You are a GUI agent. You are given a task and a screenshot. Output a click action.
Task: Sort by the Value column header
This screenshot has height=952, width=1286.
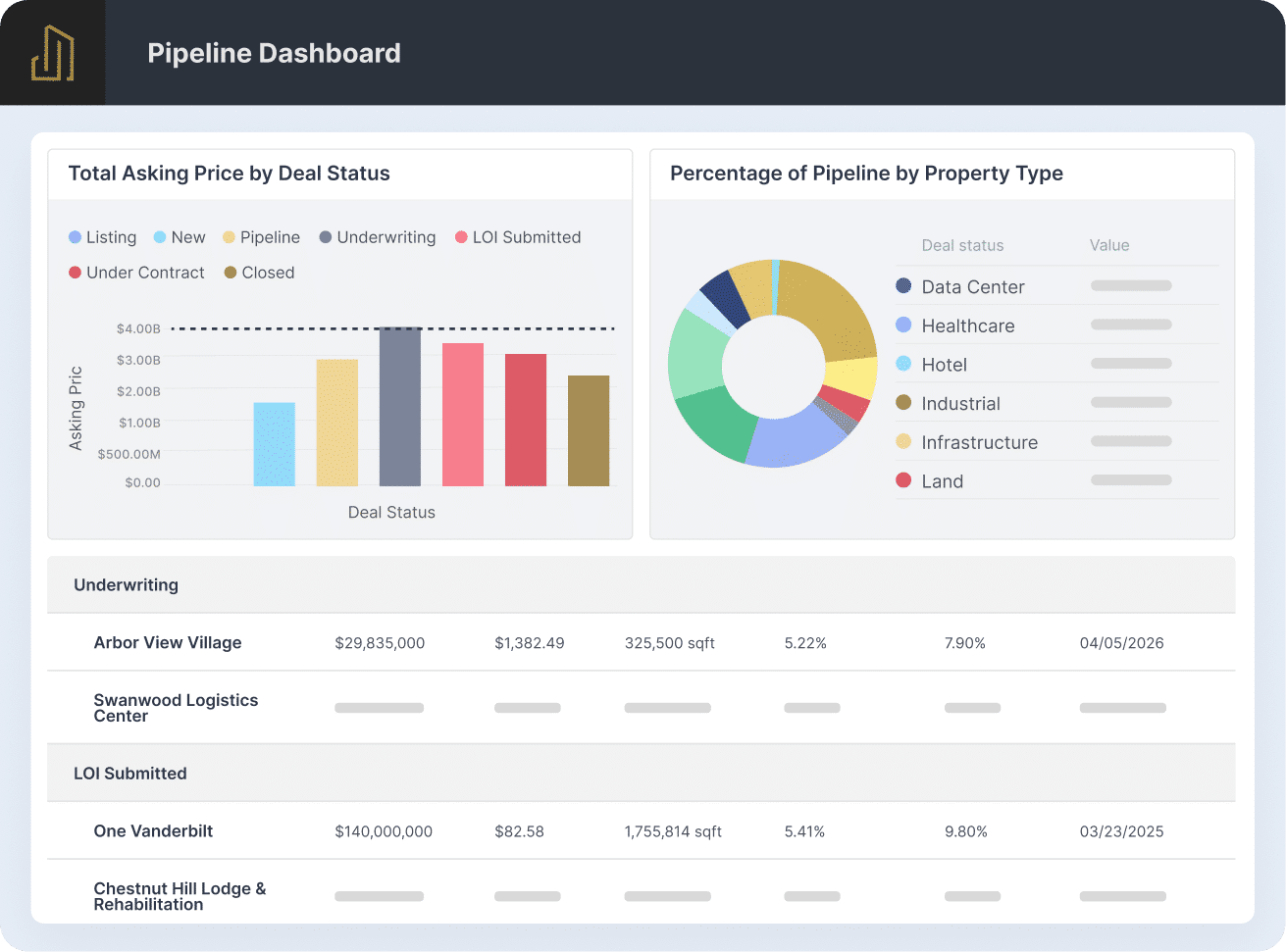point(1109,245)
